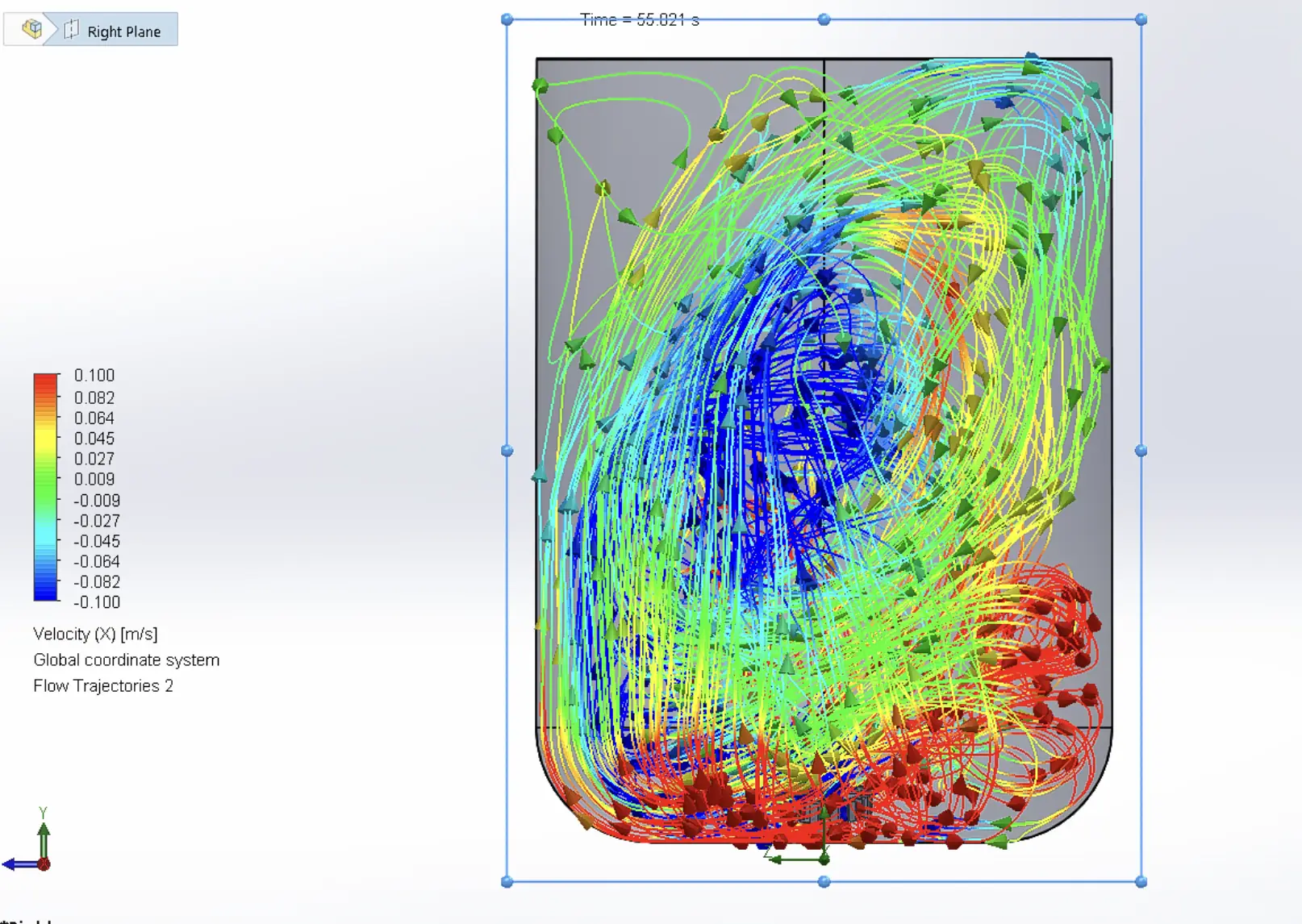
Task: Click the bottom-right corner handle of the selection box
Action: pos(1141,882)
